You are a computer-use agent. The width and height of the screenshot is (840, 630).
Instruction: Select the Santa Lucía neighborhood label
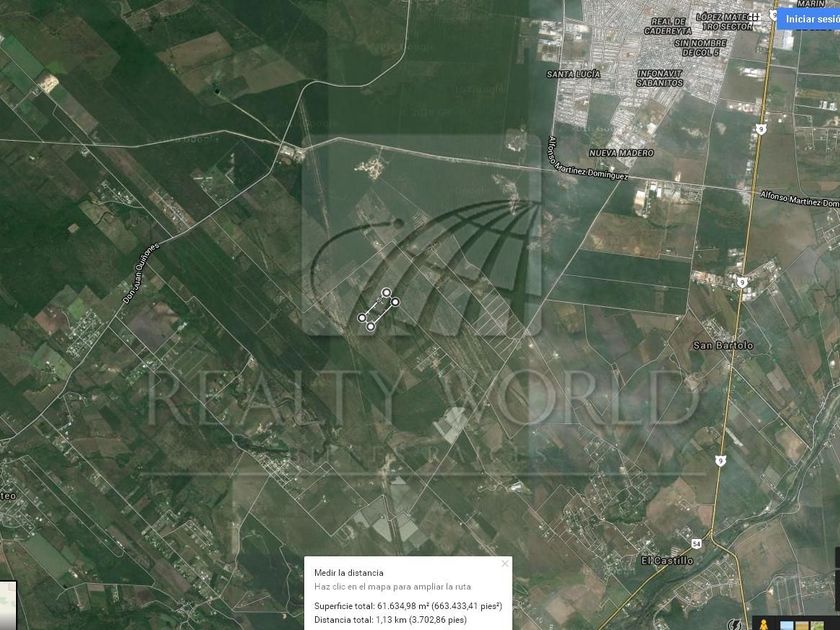(573, 74)
